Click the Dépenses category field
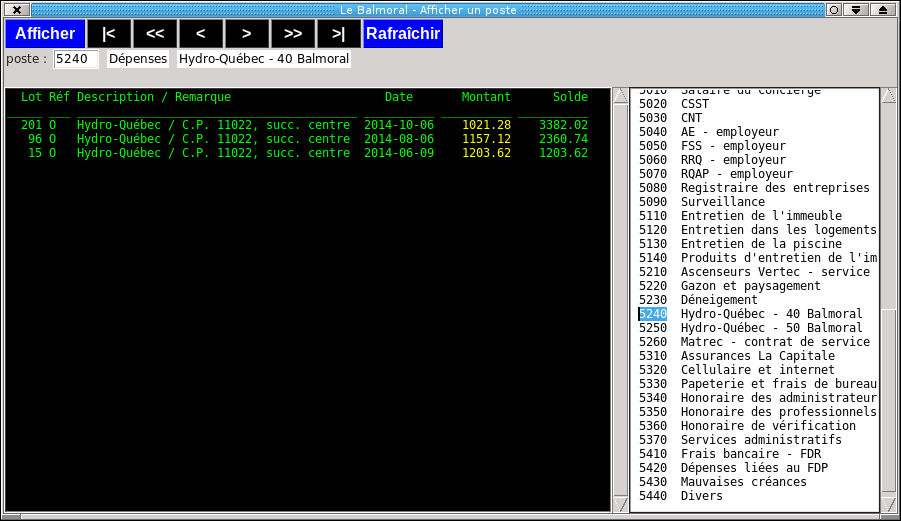 (138, 59)
